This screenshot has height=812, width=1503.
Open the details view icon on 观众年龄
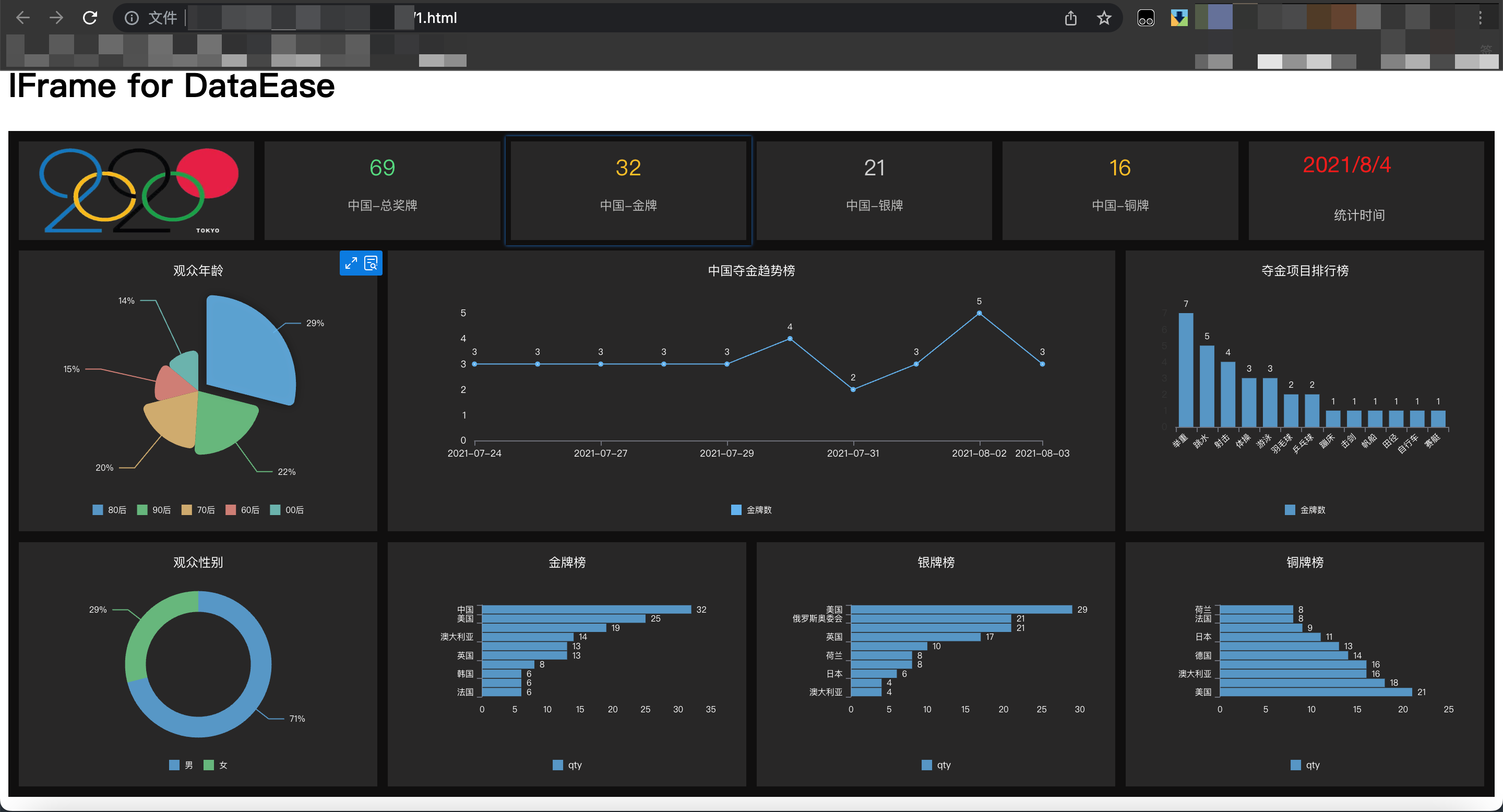371,264
